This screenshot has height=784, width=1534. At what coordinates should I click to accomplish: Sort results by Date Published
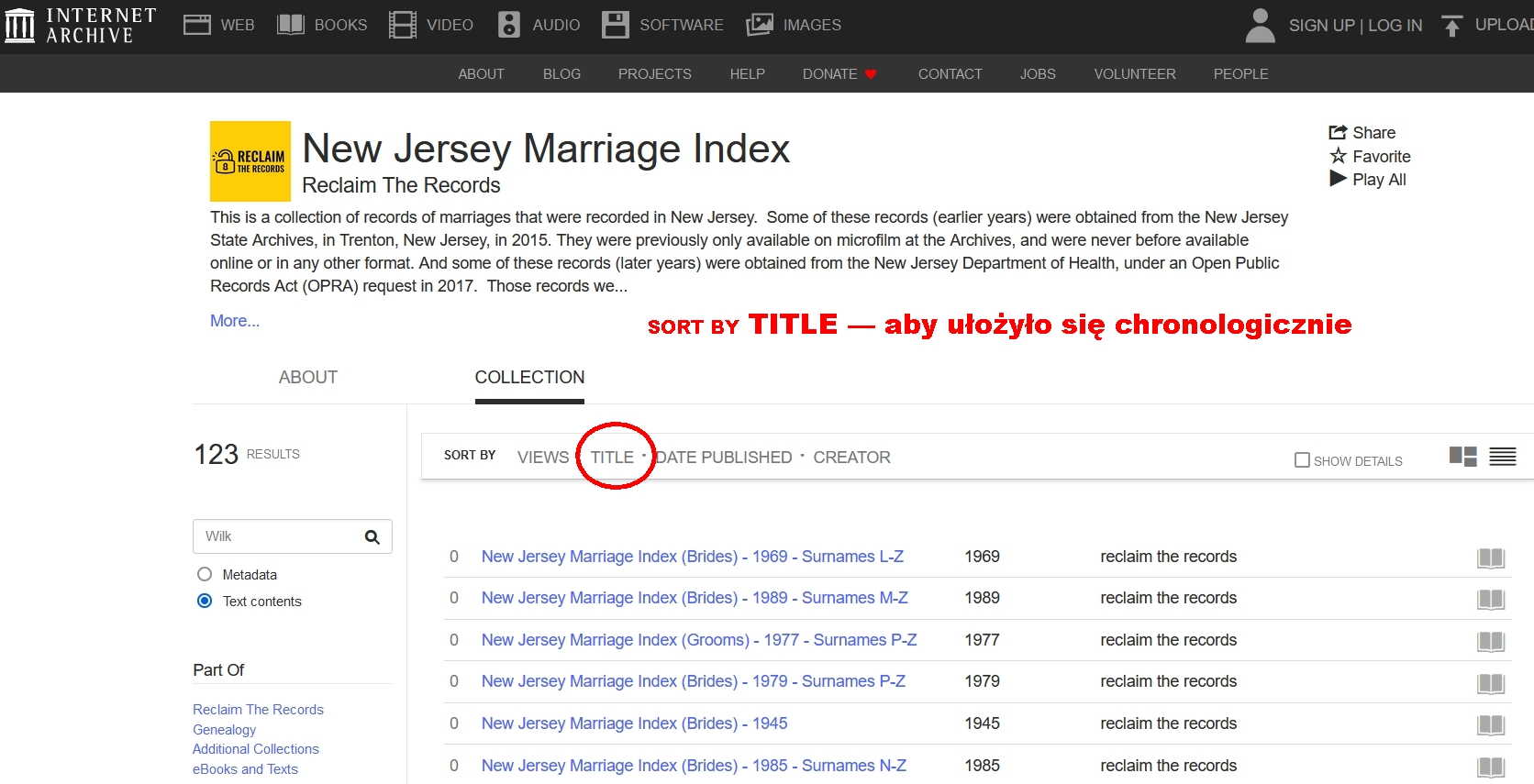(x=724, y=457)
